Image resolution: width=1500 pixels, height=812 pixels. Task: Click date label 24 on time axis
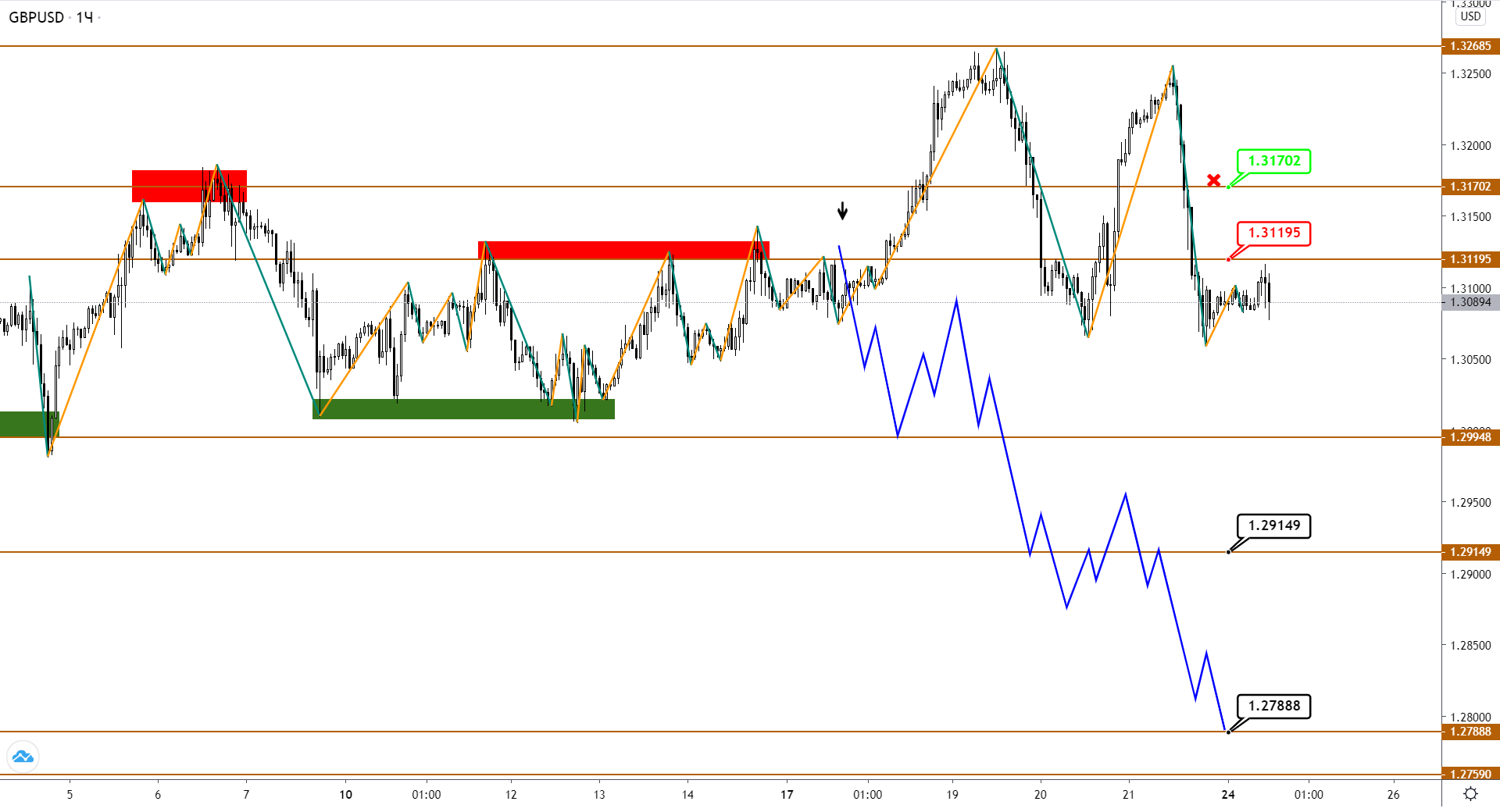[x=1228, y=795]
